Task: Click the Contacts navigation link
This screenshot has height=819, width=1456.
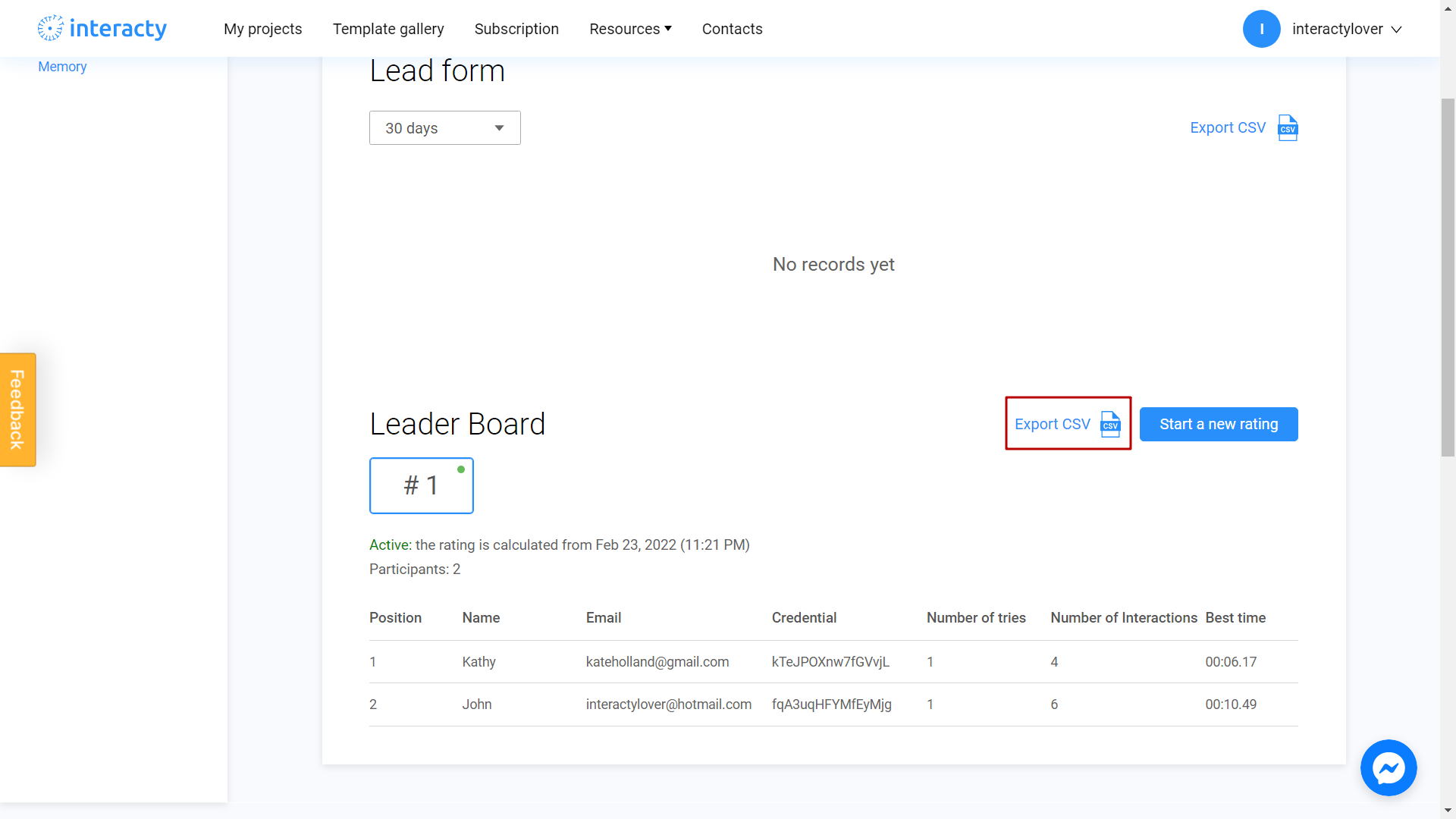Action: 731,28
